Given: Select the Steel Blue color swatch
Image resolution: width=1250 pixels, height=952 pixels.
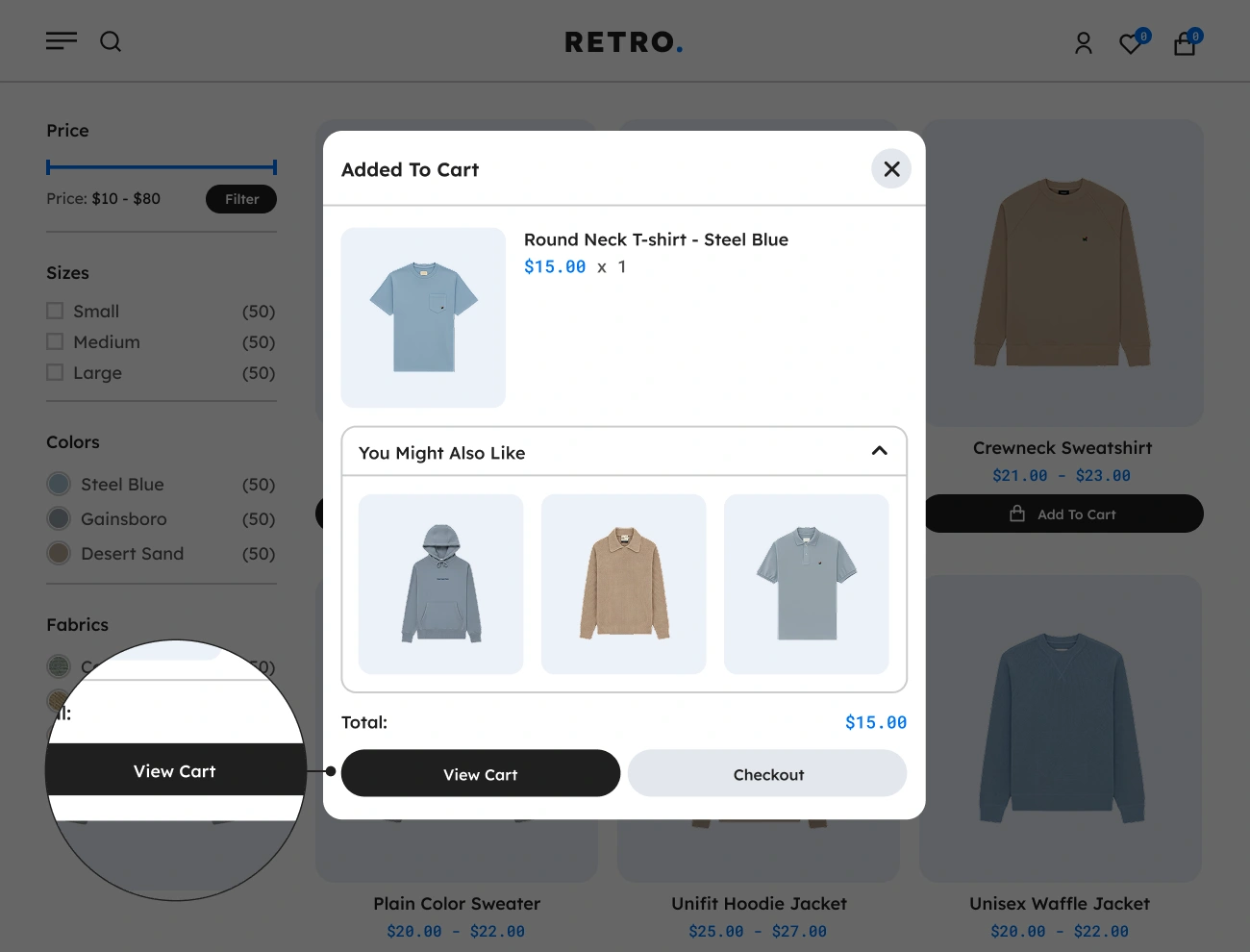Looking at the screenshot, I should click(x=59, y=484).
